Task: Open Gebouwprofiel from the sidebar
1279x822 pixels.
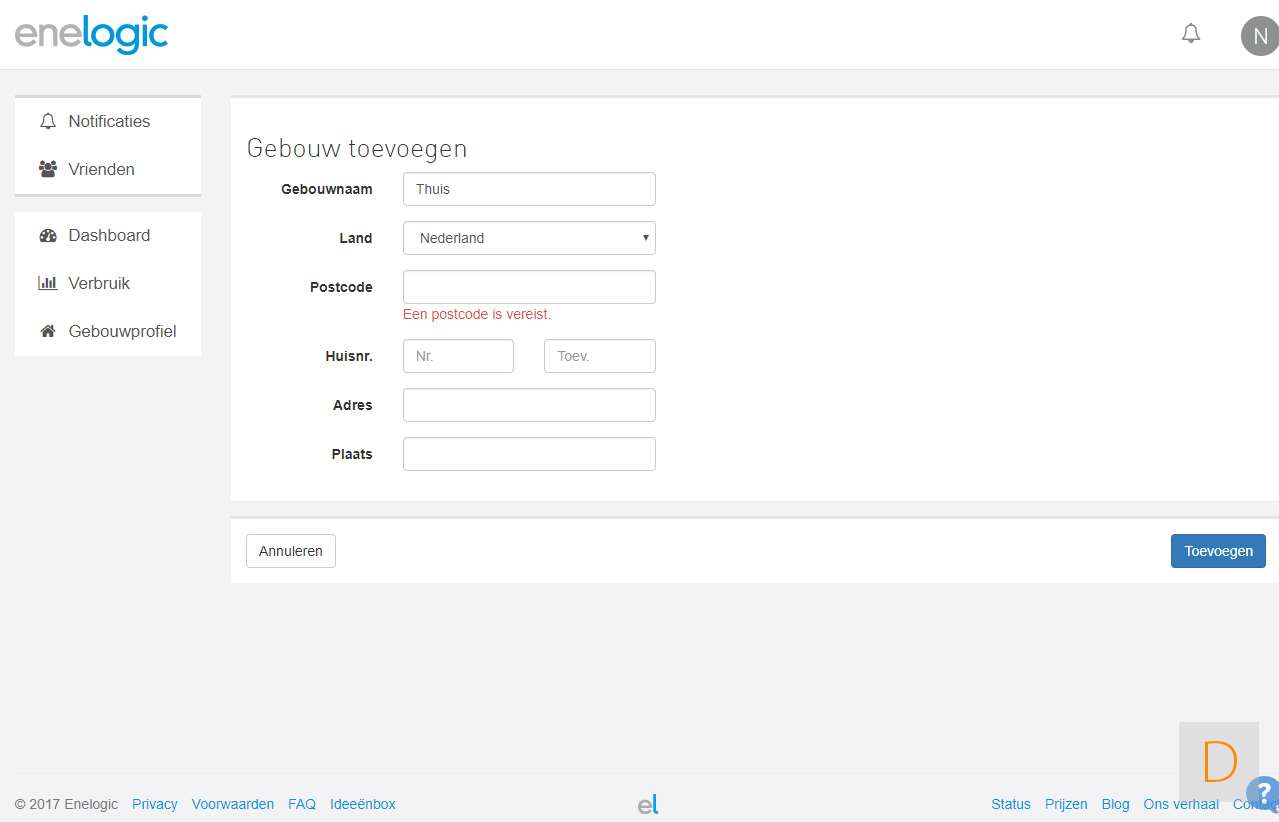Action: (121, 331)
